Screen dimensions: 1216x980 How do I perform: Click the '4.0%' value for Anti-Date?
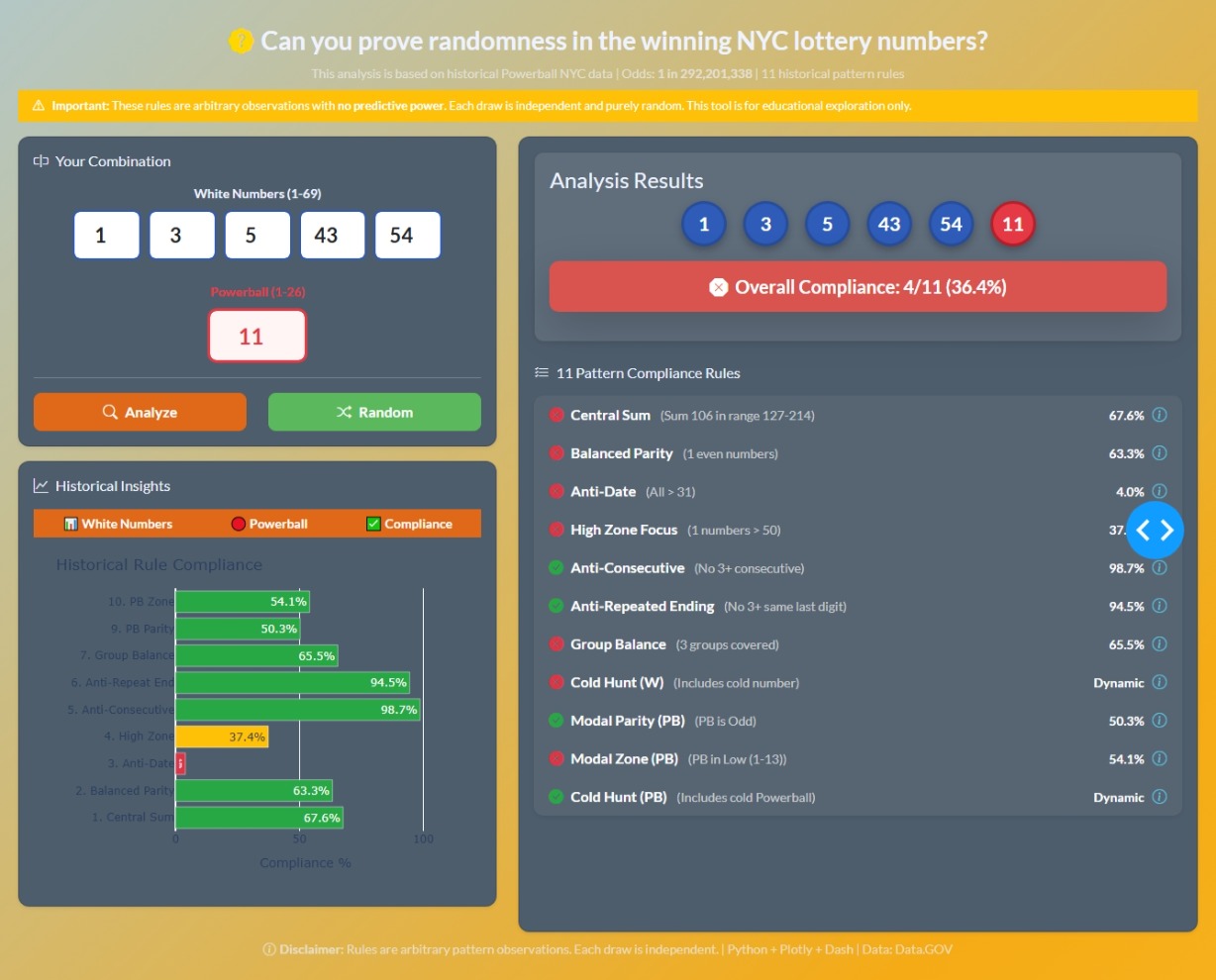coord(1130,491)
